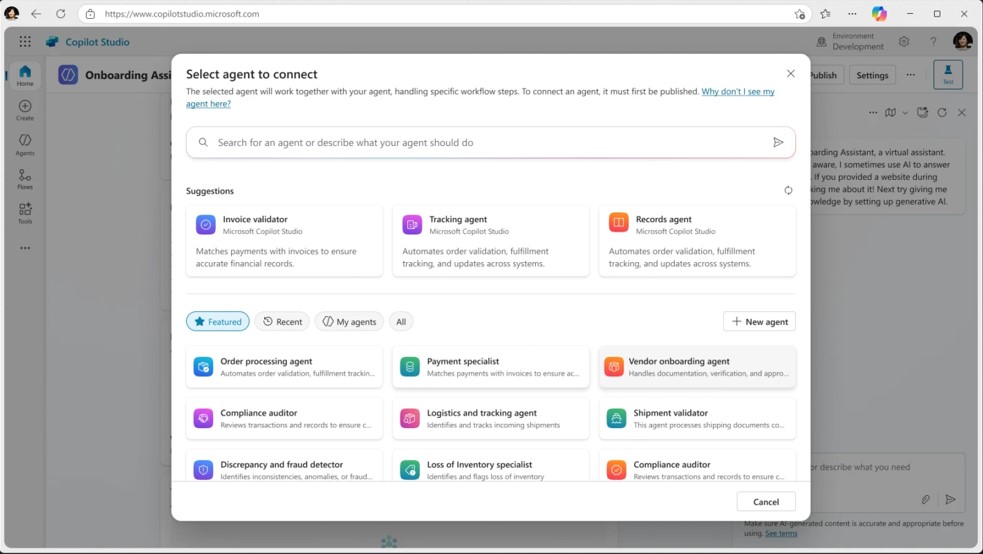This screenshot has width=983, height=554.
Task: Cancel the agent selection dialog
Action: (765, 501)
